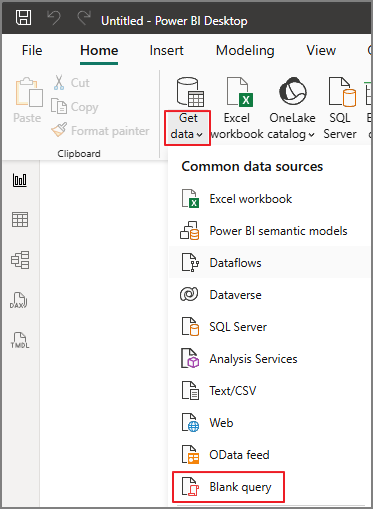Click the Excel workbook ribbon button
This screenshot has width=373, height=509.
pos(237,108)
